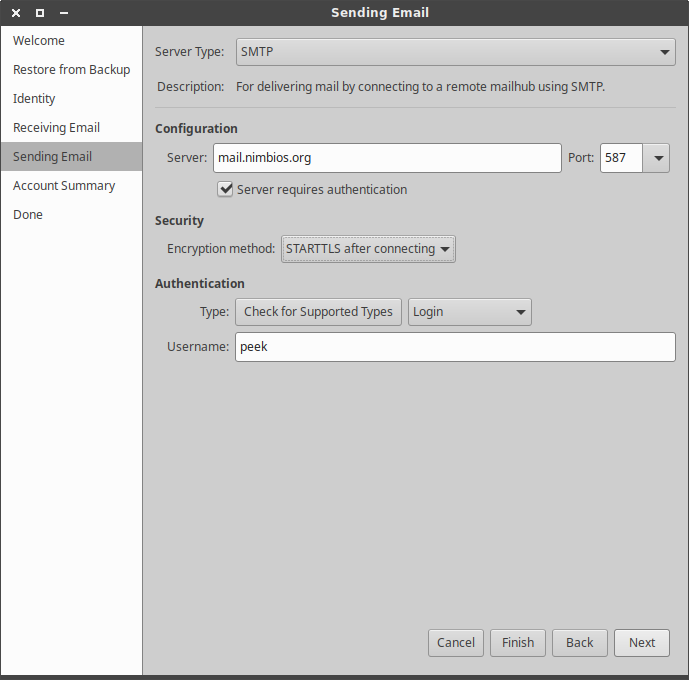Toggle Server requires authentication checkbox
The image size is (689, 680).
(x=226, y=189)
